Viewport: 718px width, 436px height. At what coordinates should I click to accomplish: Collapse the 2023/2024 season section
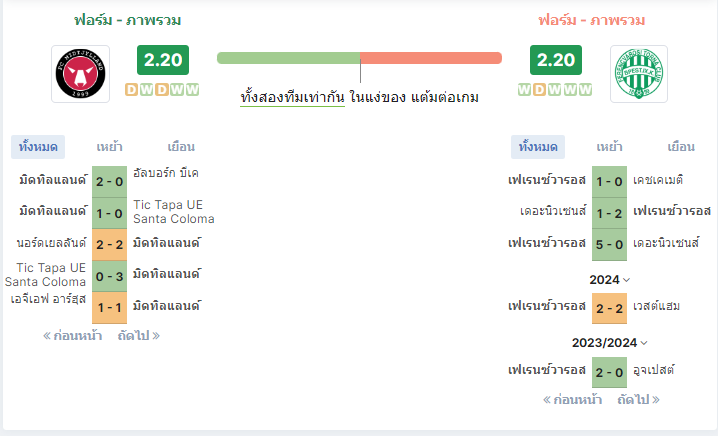click(609, 343)
